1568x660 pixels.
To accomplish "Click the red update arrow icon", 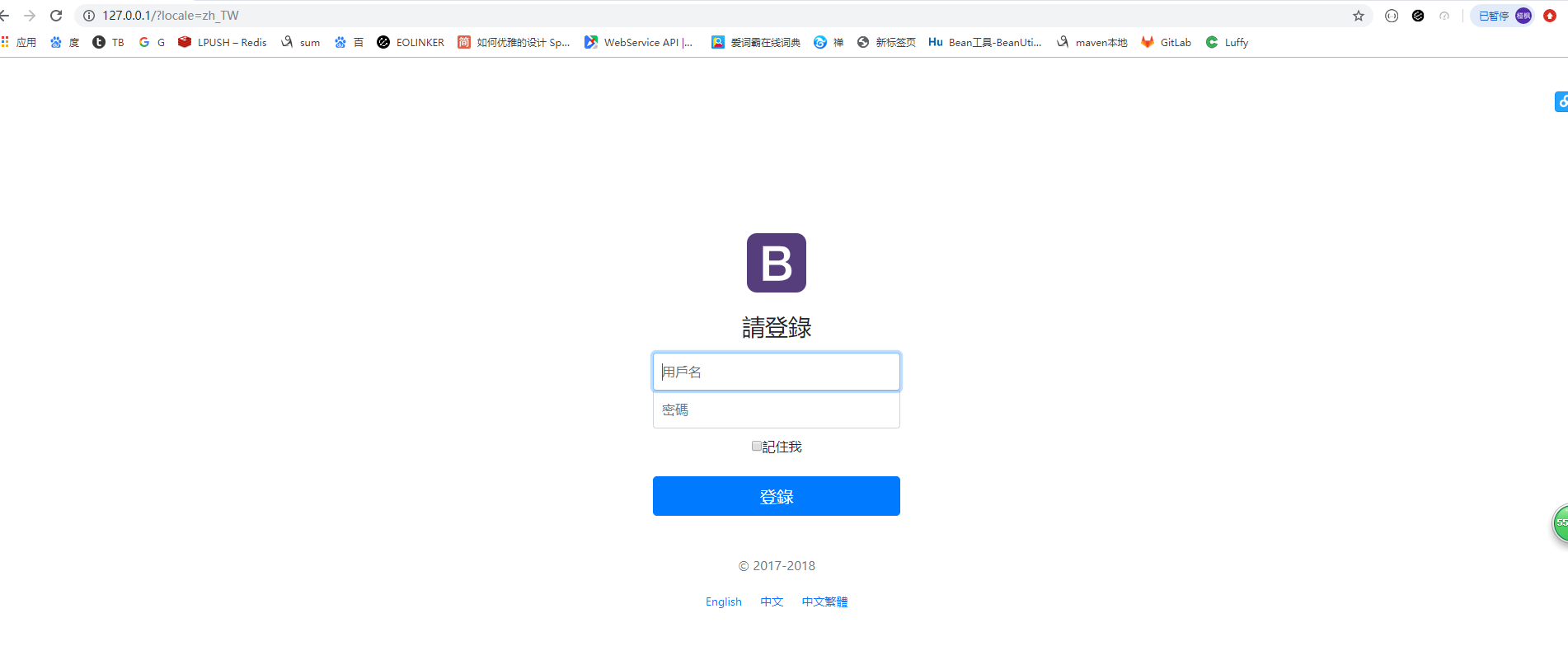I will 1550,16.
